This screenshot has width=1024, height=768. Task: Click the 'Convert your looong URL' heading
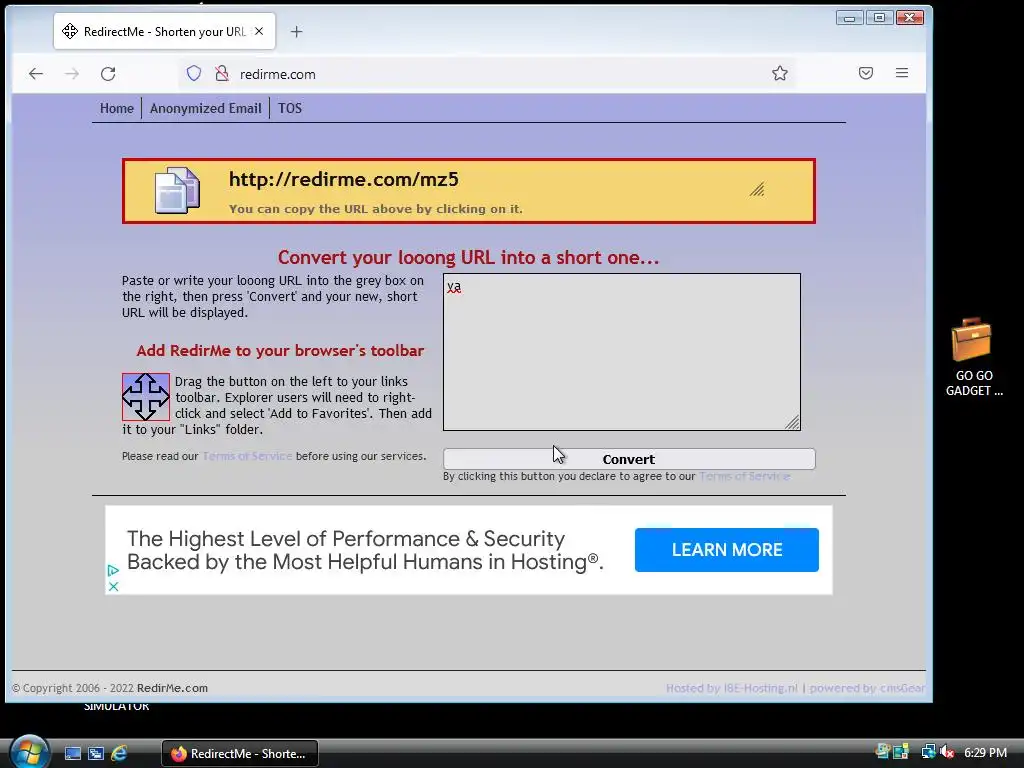468,257
